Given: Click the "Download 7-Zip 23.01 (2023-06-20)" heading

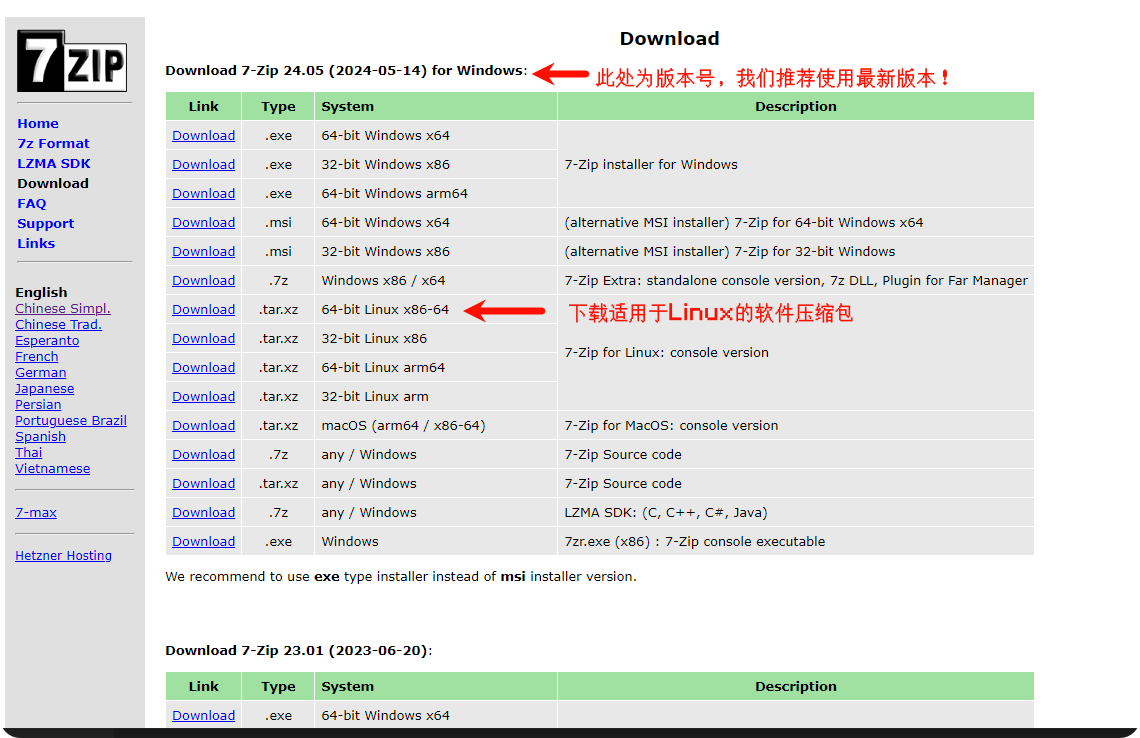Looking at the screenshot, I should coord(298,651).
